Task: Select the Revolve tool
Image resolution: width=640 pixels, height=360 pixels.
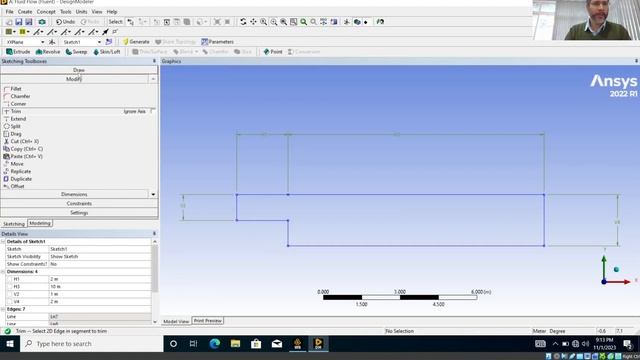Action: (48, 52)
